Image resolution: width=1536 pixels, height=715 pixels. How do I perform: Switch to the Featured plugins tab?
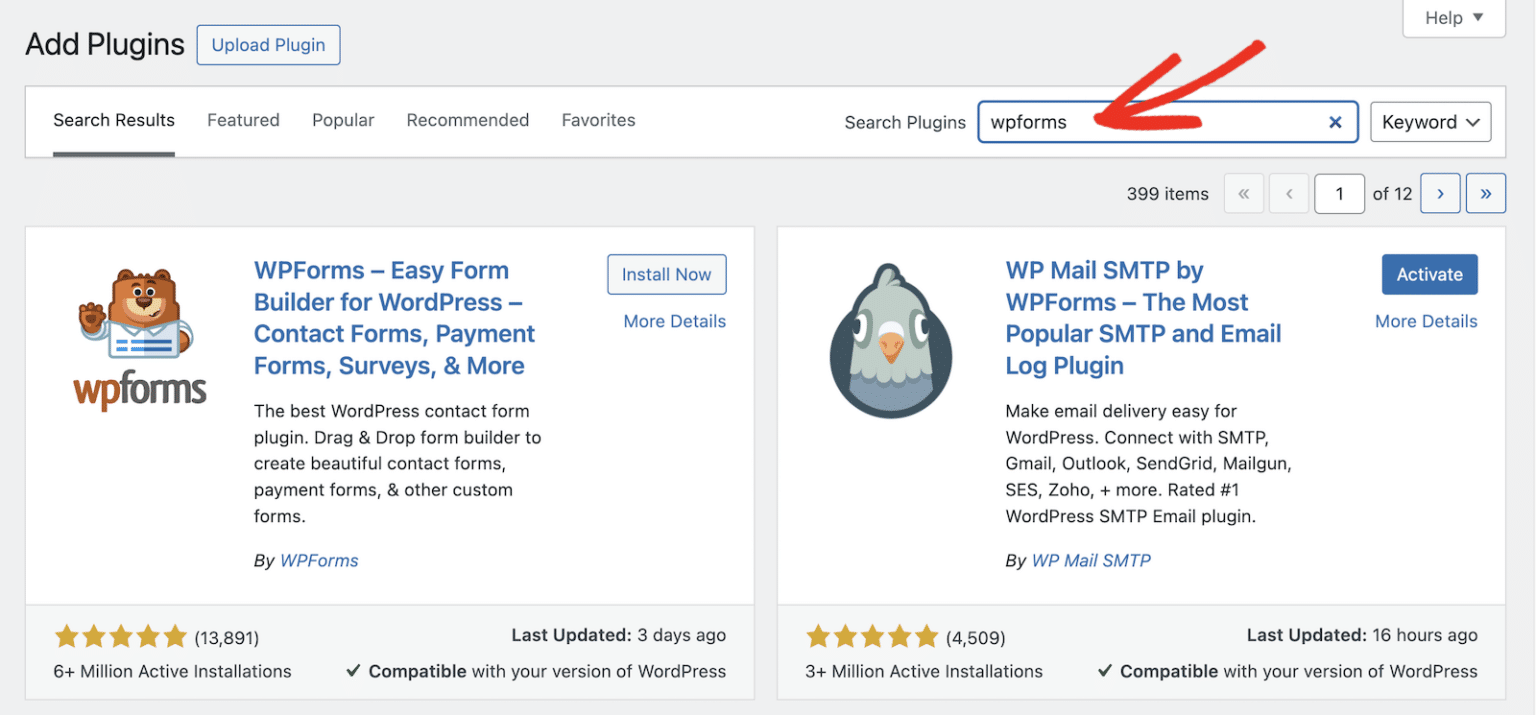pyautogui.click(x=243, y=120)
